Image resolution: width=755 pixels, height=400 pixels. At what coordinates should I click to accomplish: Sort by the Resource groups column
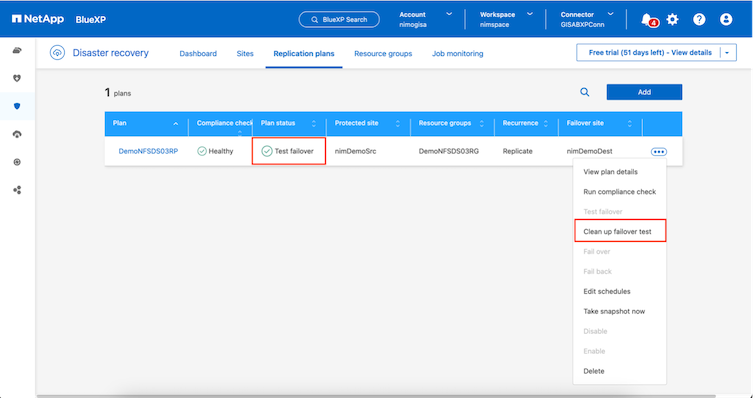pyautogui.click(x=482, y=124)
